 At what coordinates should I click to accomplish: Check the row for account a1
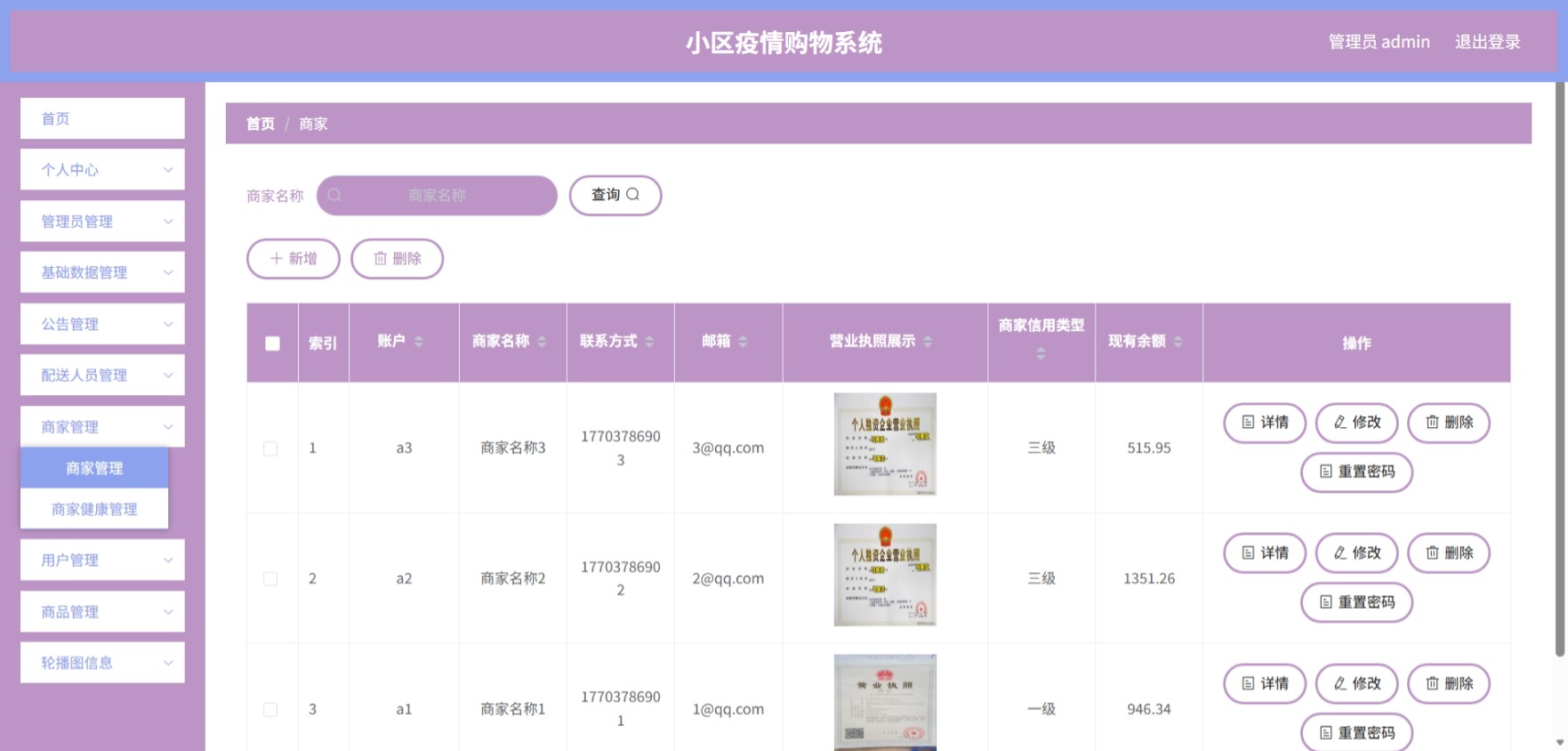tap(270, 710)
